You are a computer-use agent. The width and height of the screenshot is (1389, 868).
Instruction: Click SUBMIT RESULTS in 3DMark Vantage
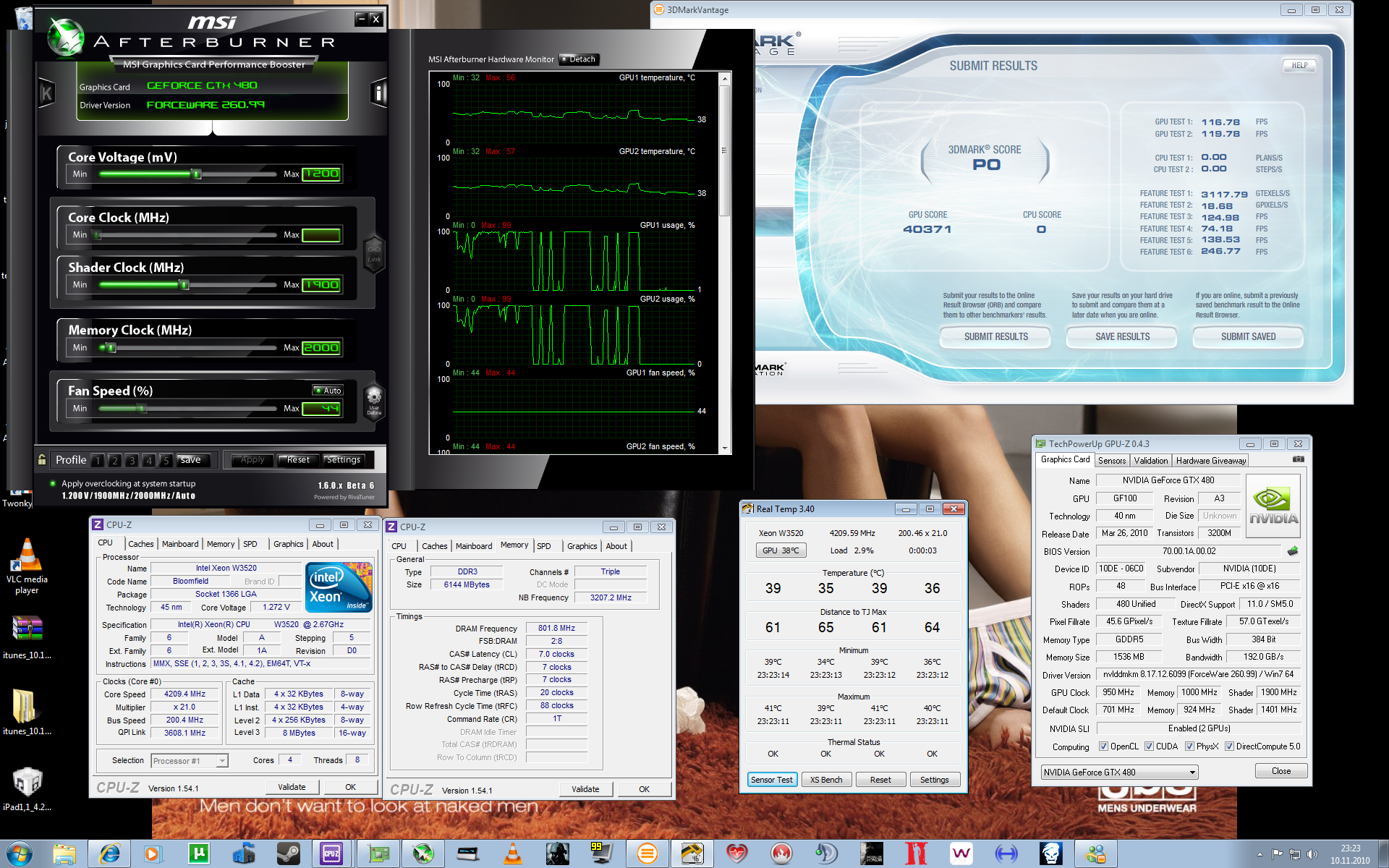[995, 336]
